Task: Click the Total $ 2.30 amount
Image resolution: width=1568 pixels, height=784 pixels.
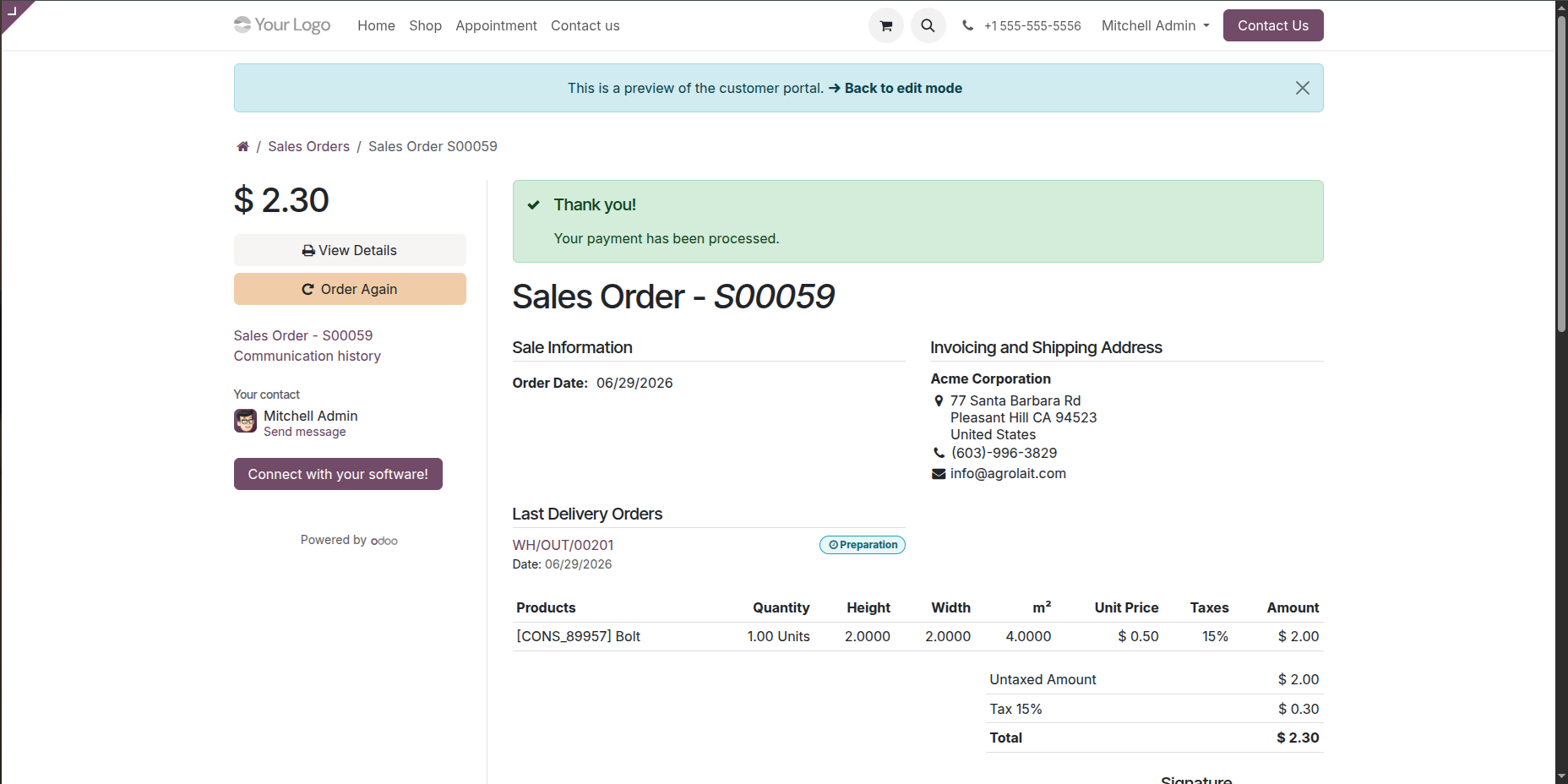Action: click(1298, 738)
